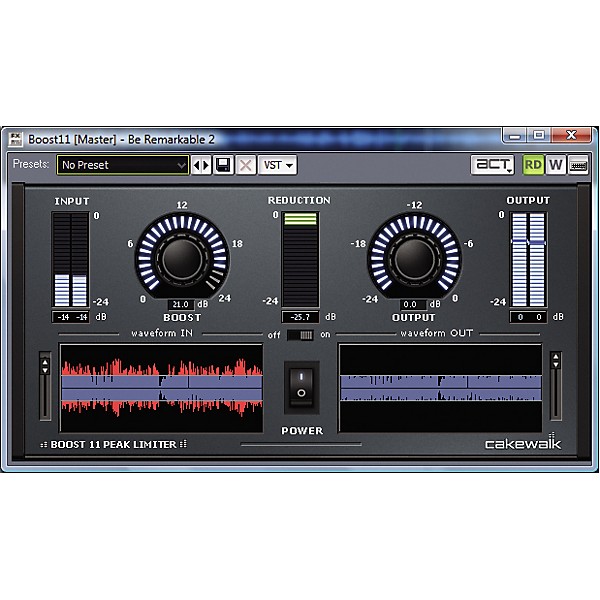Viewport: 600px width, 600px height.
Task: Open the VST dropdown menu
Action: (x=278, y=165)
